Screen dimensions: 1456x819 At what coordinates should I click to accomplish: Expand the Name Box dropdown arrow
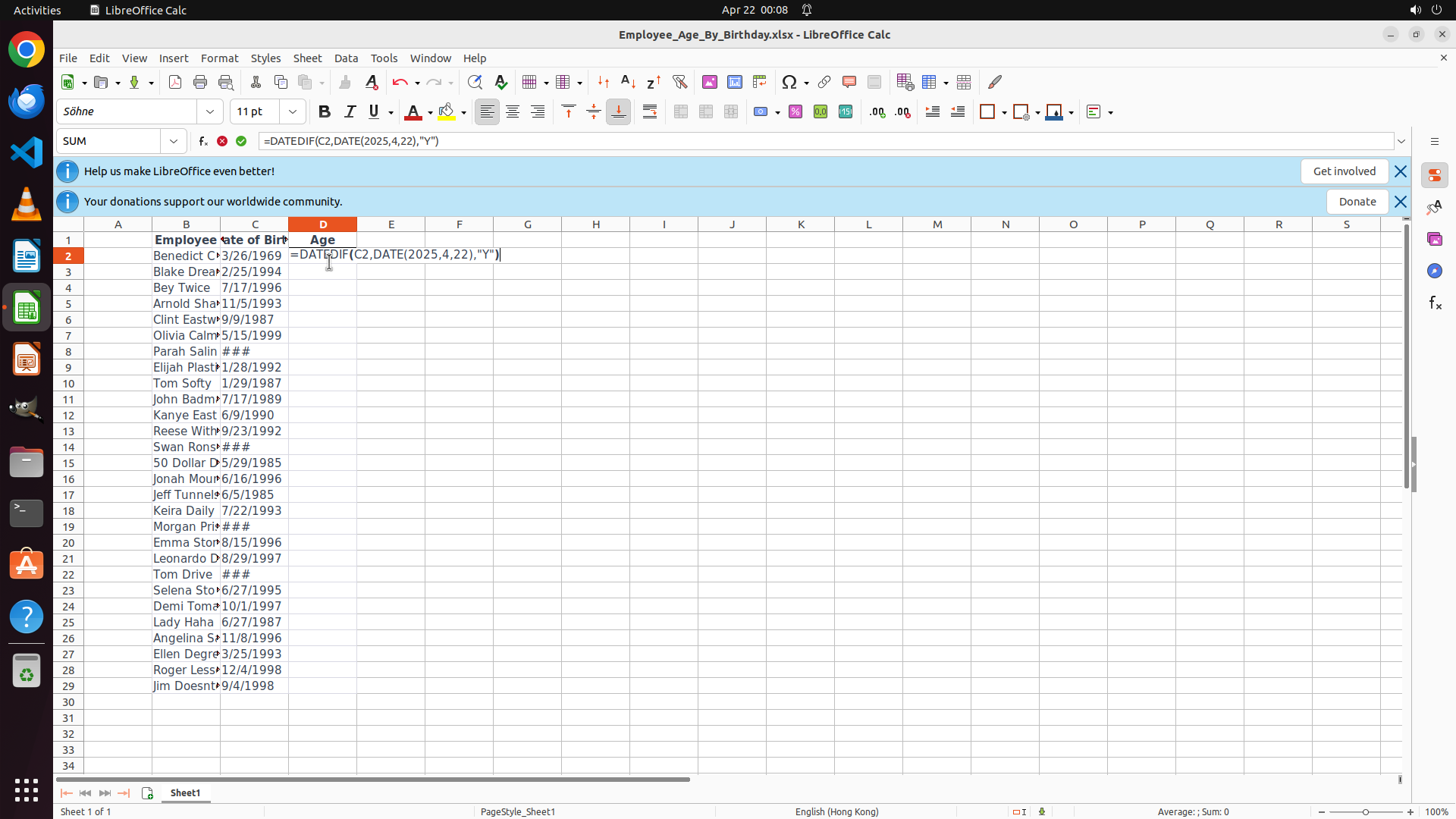[174, 141]
